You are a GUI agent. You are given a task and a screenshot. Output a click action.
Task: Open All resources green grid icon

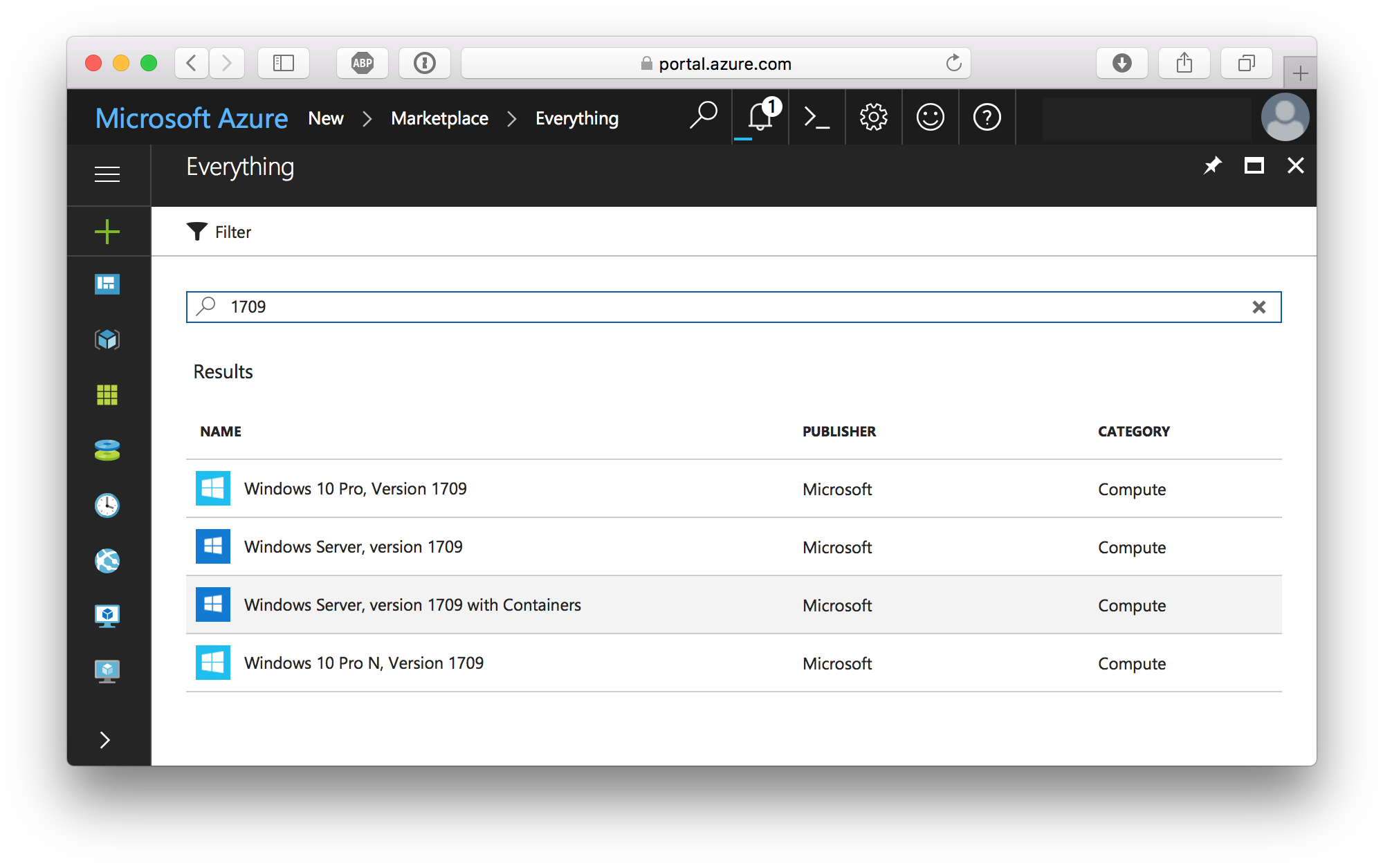click(107, 395)
